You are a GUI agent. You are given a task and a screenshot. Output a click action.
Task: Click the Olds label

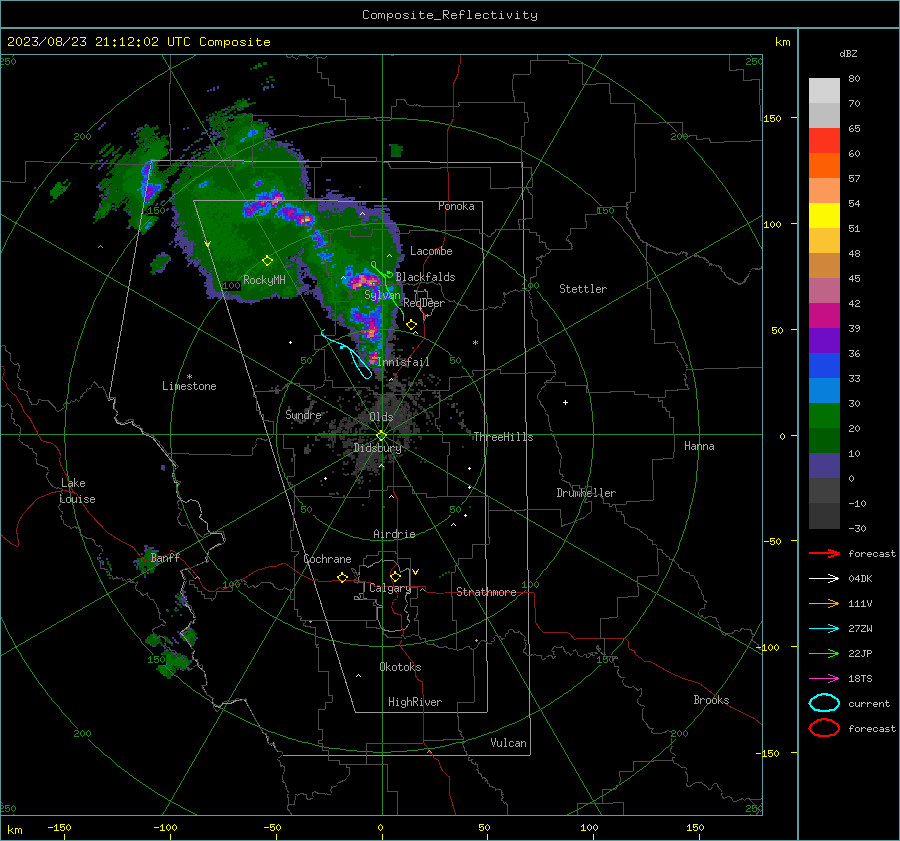[381, 417]
